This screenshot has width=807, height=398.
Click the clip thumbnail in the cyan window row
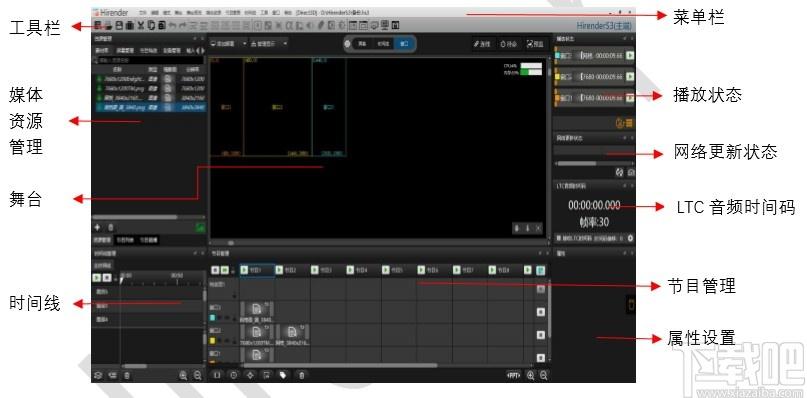pyautogui.click(x=257, y=309)
